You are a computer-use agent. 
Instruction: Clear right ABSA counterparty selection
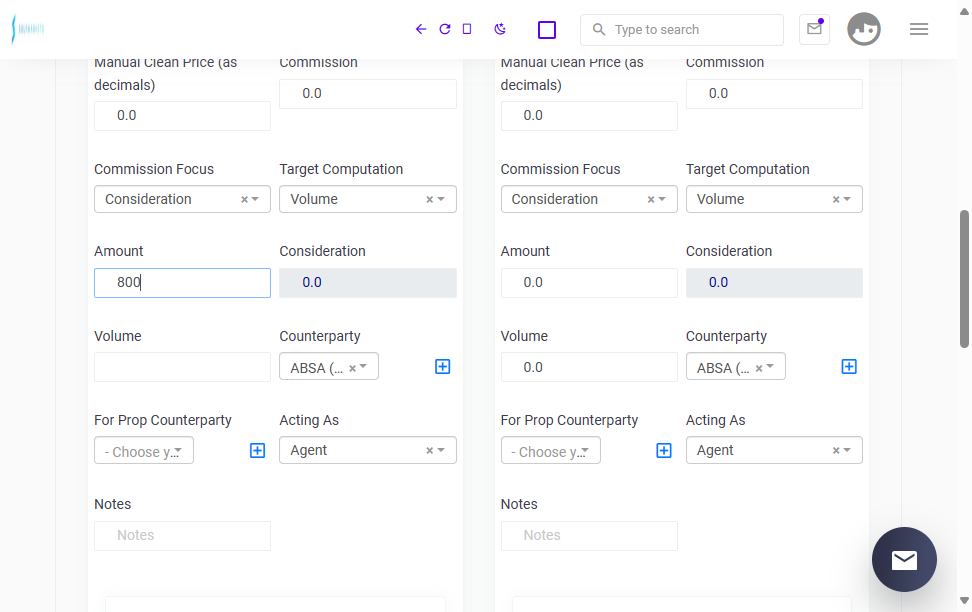click(x=759, y=368)
